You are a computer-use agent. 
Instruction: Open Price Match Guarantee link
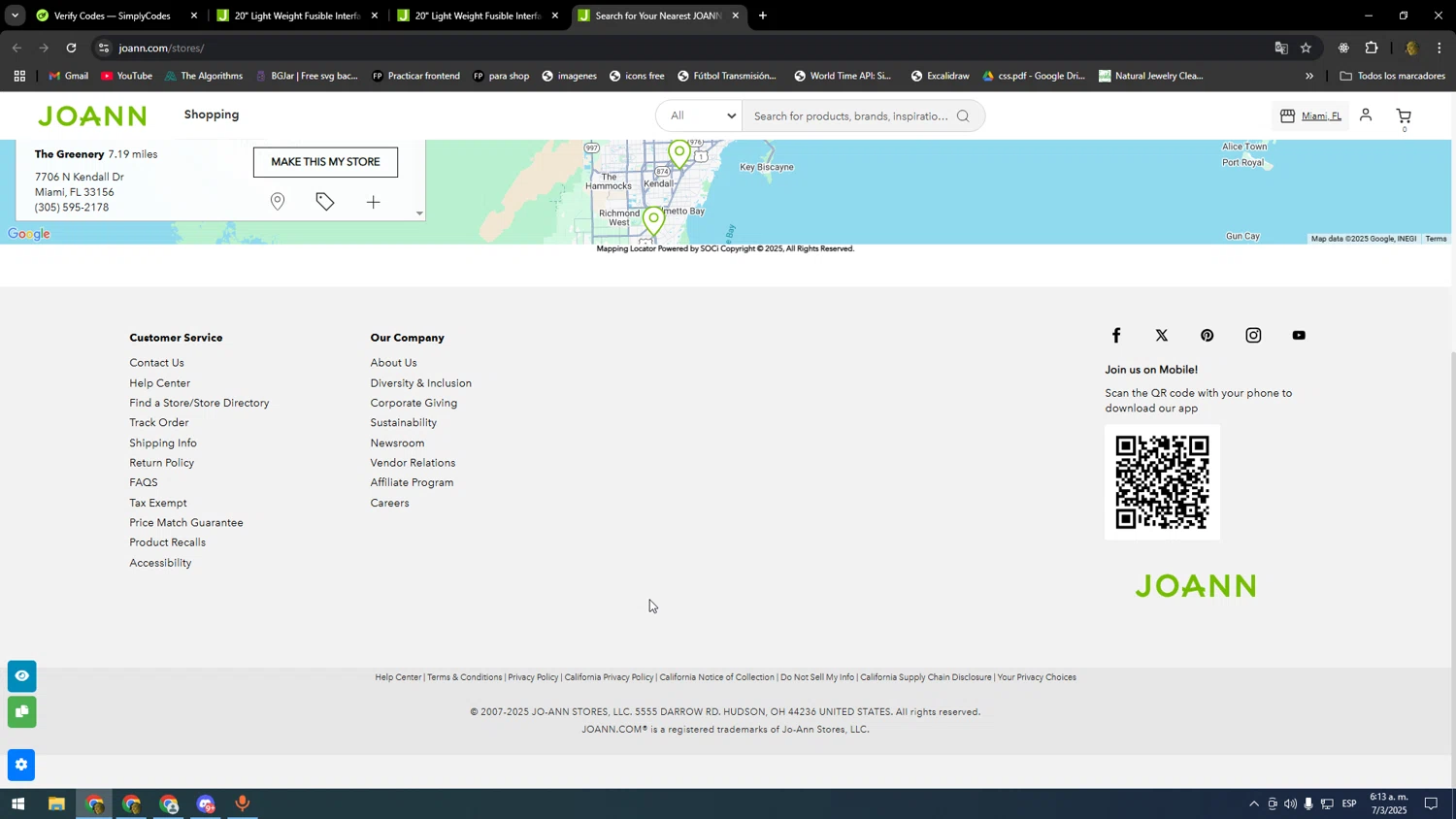pos(186,523)
